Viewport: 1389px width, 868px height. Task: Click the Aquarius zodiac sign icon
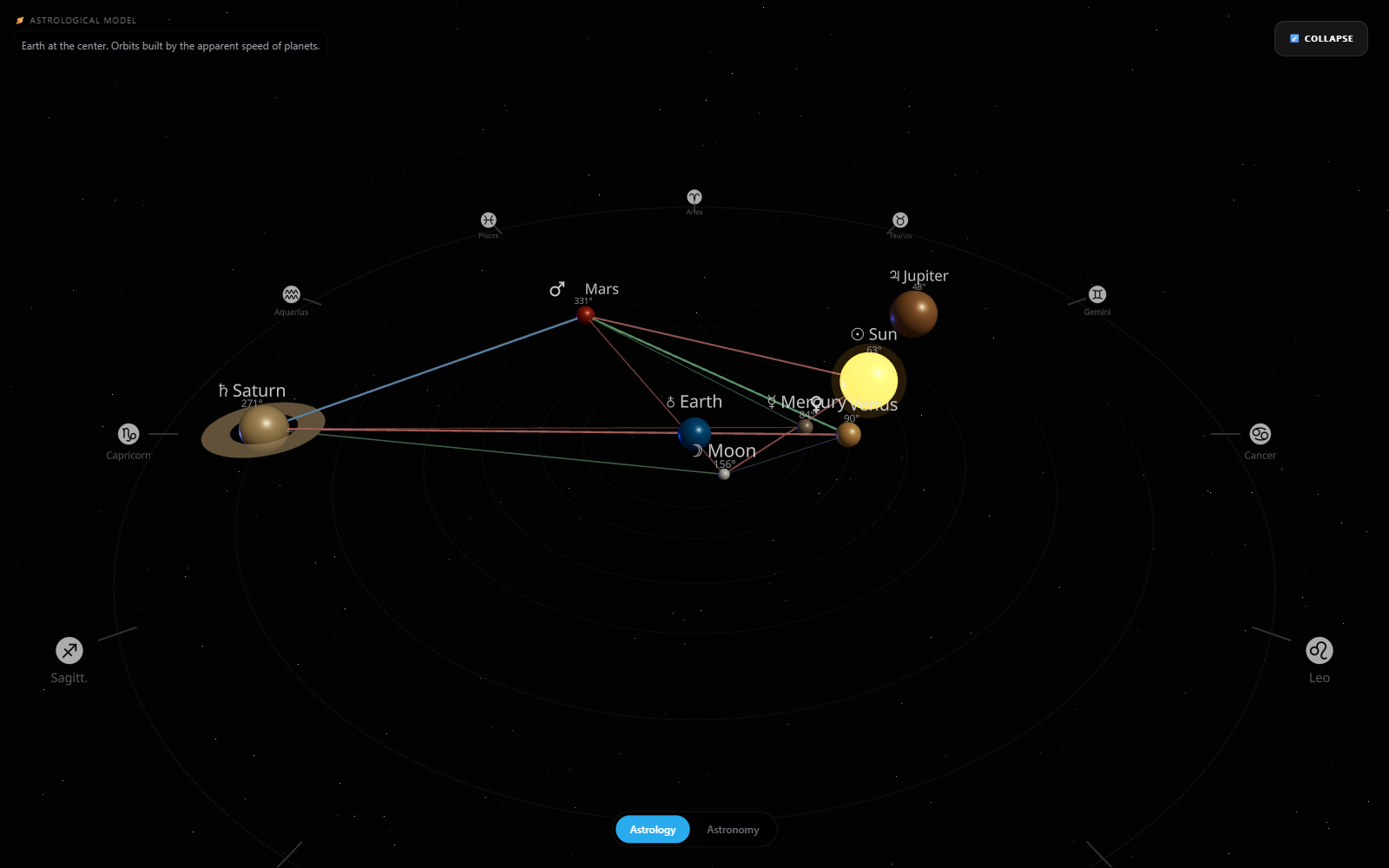[291, 294]
